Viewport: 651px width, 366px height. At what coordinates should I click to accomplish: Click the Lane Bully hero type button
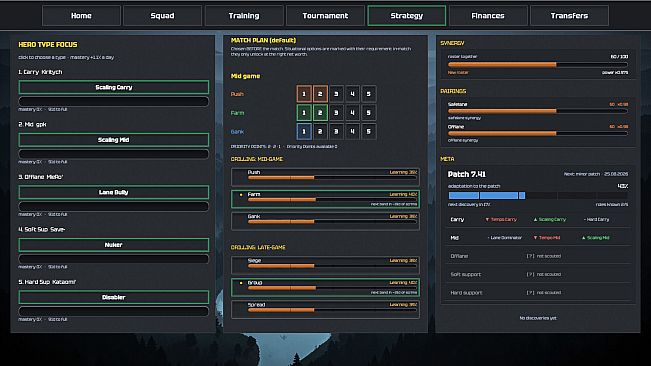113,193
